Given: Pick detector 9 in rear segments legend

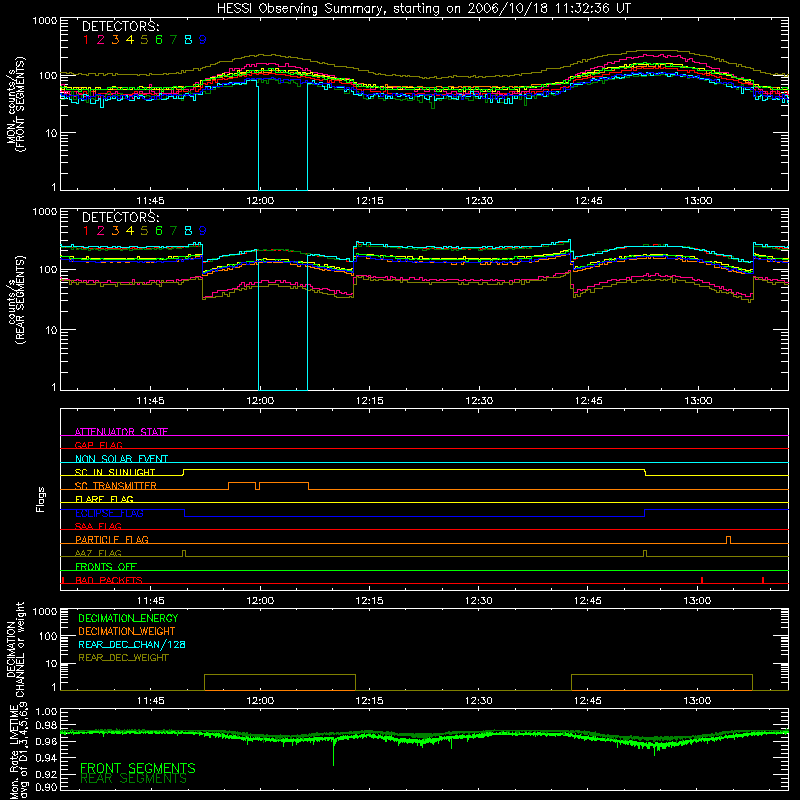Looking at the screenshot, I should 203,231.
